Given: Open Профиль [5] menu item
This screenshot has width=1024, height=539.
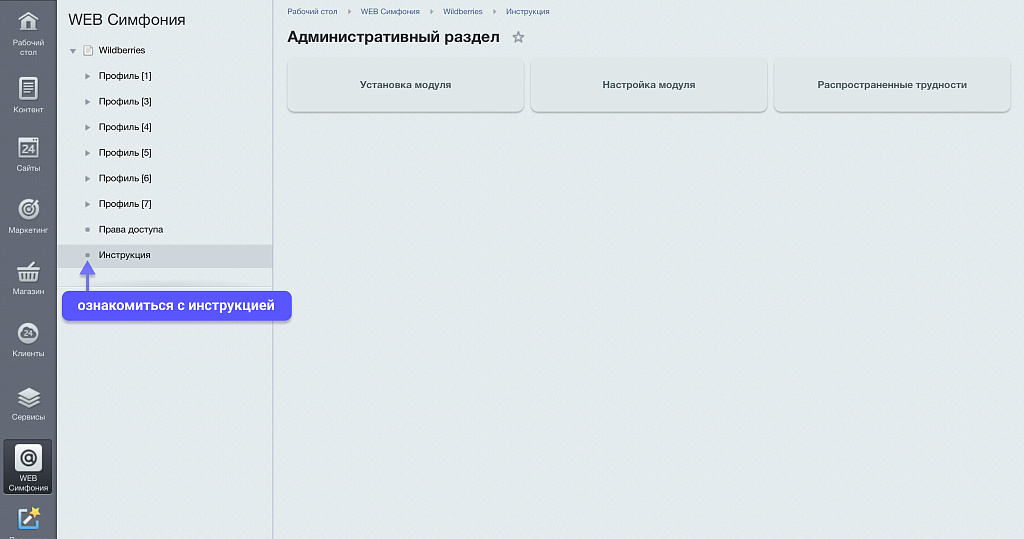Looking at the screenshot, I should 125,153.
